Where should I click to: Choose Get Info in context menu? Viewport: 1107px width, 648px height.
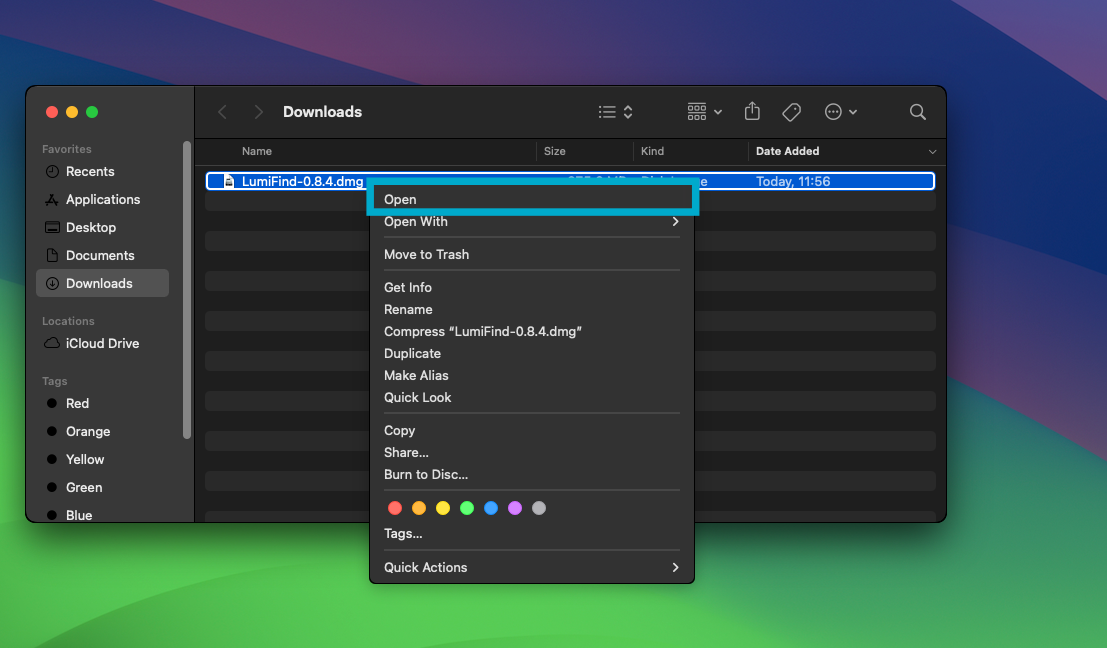532,287
